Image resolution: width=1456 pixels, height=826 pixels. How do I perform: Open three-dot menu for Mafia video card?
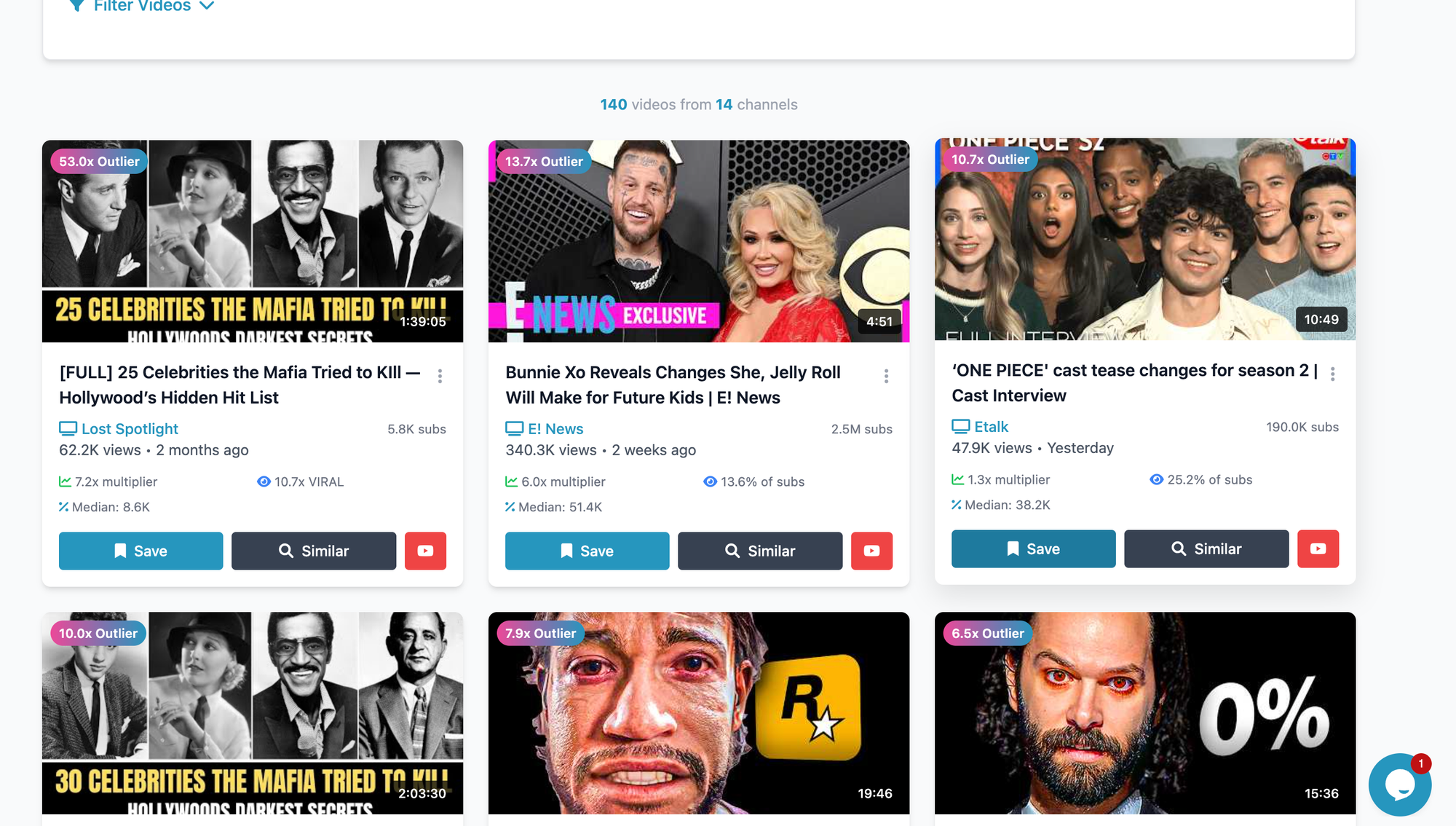tap(440, 376)
